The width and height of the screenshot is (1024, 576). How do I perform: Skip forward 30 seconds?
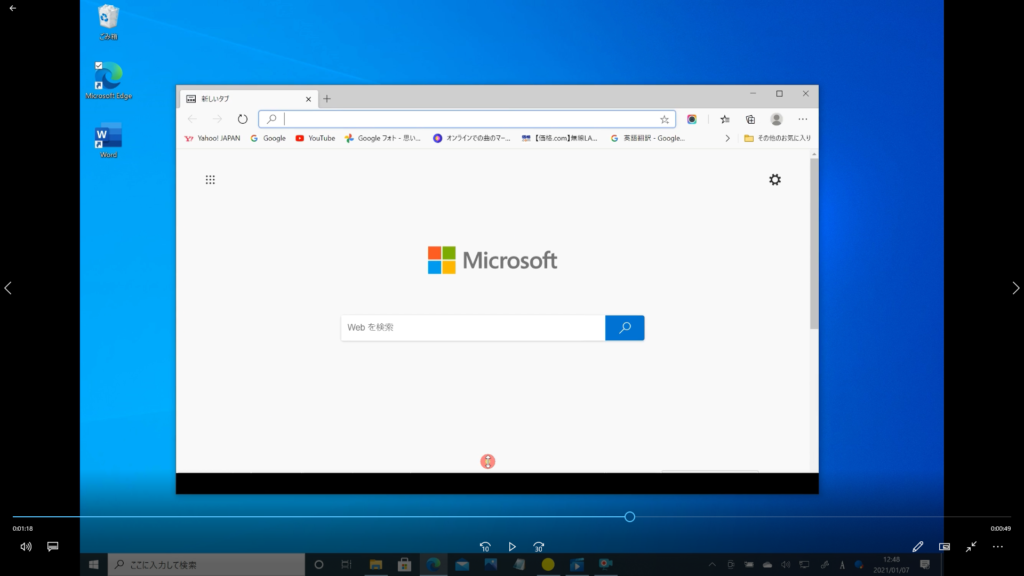tap(538, 547)
